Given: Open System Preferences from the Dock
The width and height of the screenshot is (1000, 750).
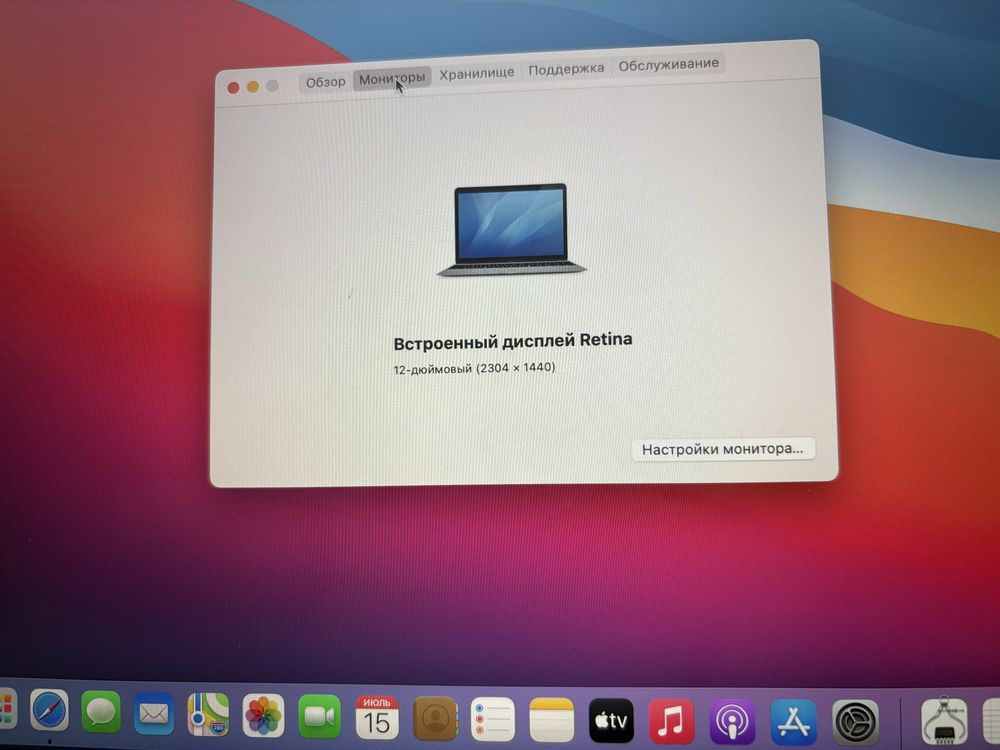Looking at the screenshot, I should [855, 723].
